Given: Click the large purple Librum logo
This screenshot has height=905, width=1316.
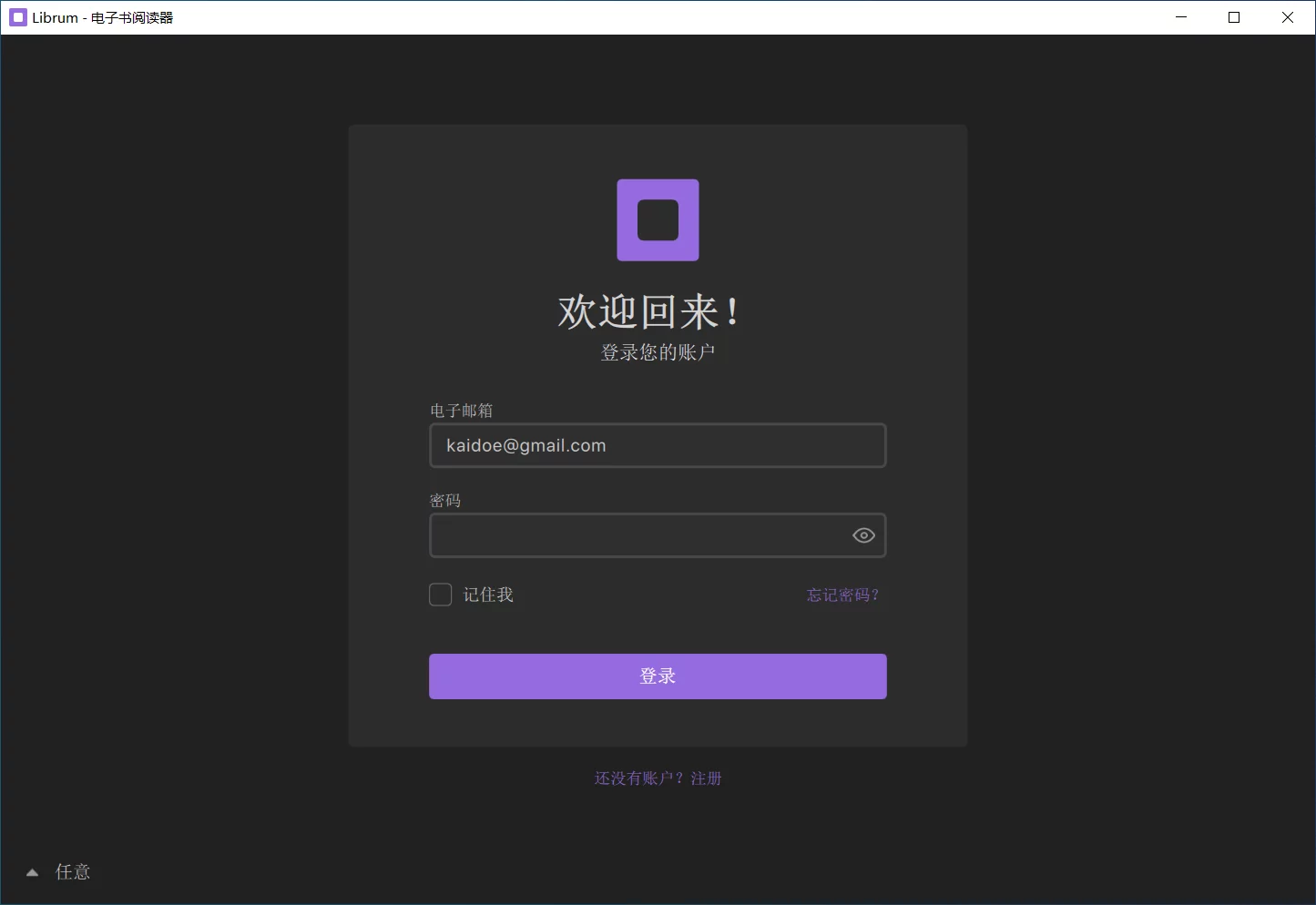Looking at the screenshot, I should [x=658, y=220].
